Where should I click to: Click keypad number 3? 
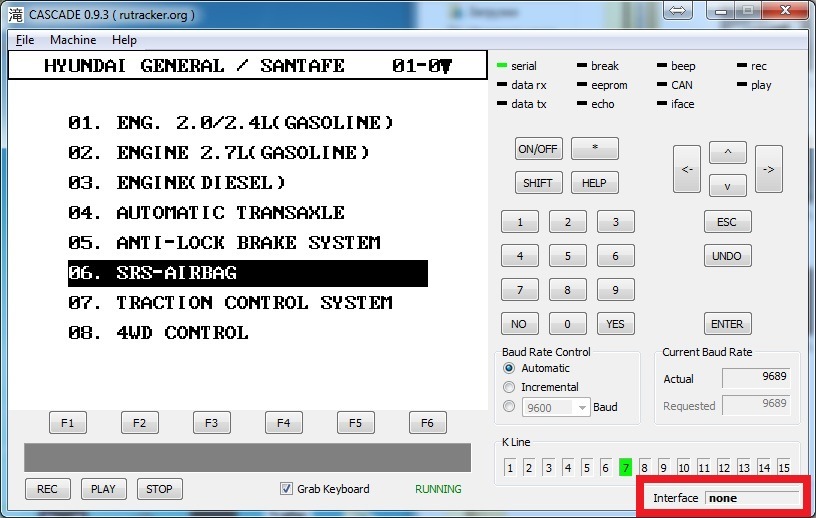[x=615, y=222]
